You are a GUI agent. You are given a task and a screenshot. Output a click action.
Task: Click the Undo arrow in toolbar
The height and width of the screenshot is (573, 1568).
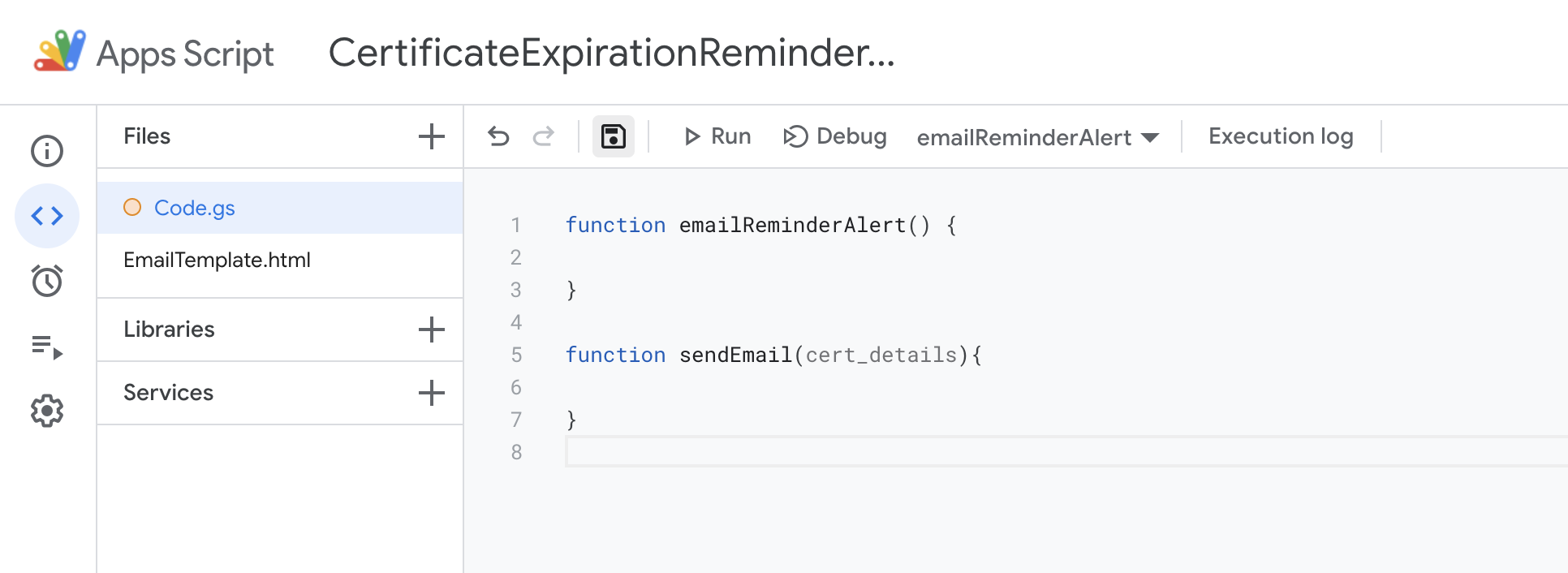498,136
